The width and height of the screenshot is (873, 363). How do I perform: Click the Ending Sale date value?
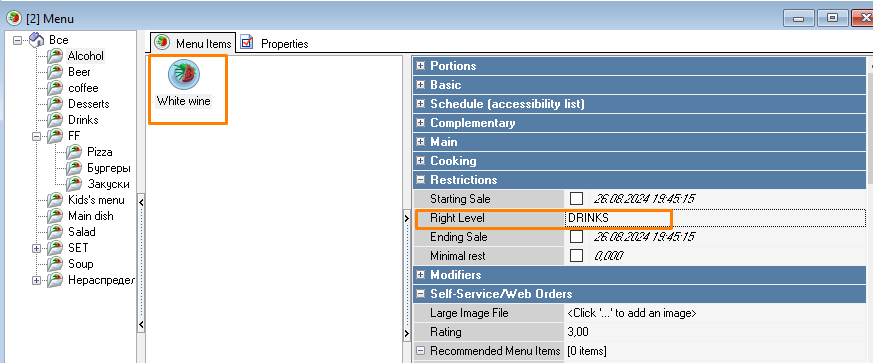click(x=644, y=237)
